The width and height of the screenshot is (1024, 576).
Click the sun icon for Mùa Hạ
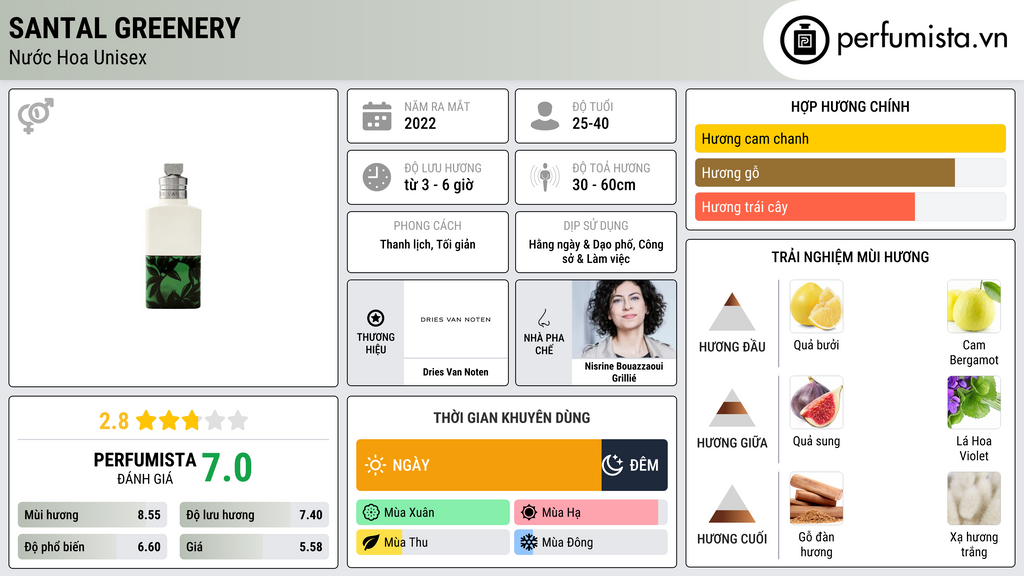point(529,513)
